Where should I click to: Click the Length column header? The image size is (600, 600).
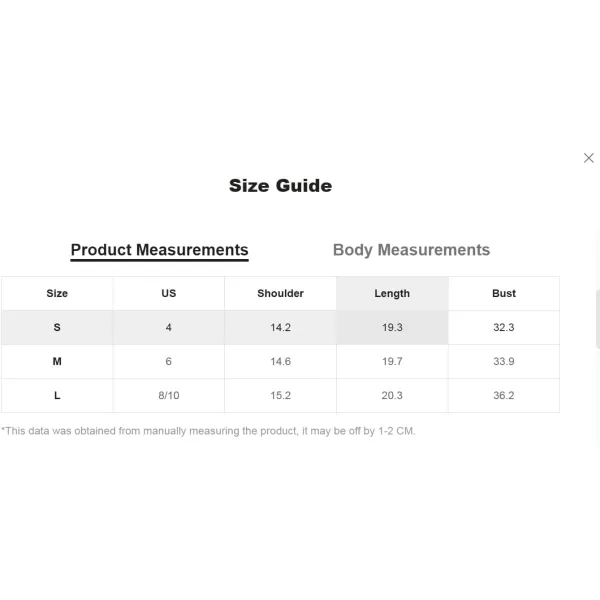(392, 293)
